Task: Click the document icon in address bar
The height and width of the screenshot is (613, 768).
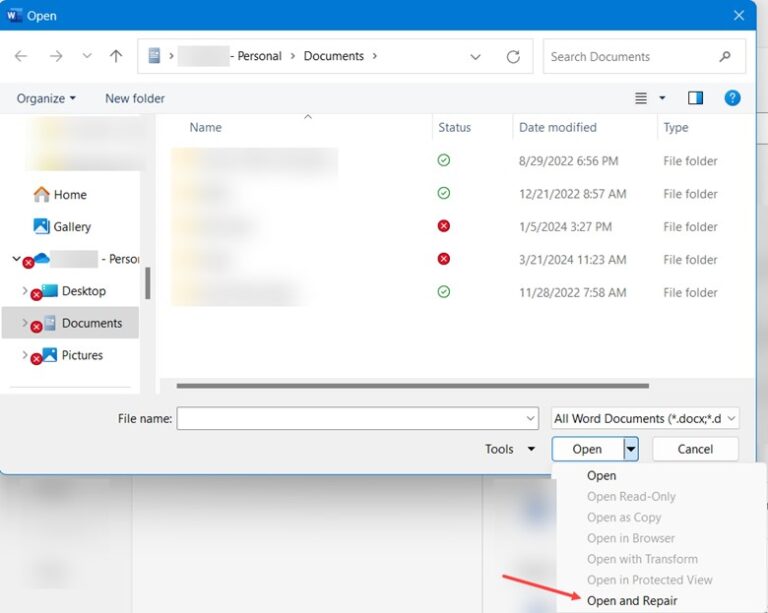Action: 154,56
